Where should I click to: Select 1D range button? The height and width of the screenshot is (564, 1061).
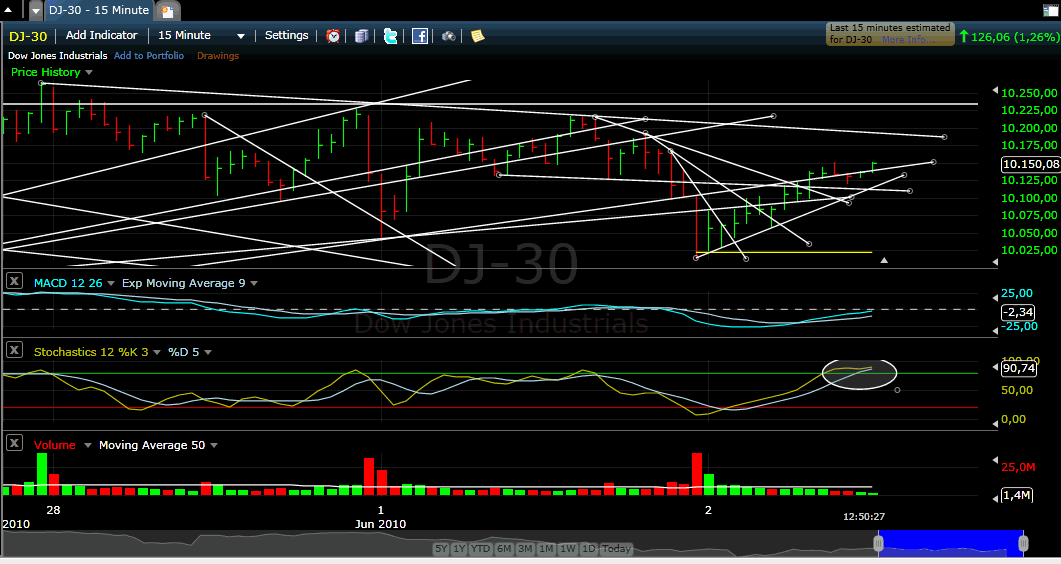click(x=589, y=549)
